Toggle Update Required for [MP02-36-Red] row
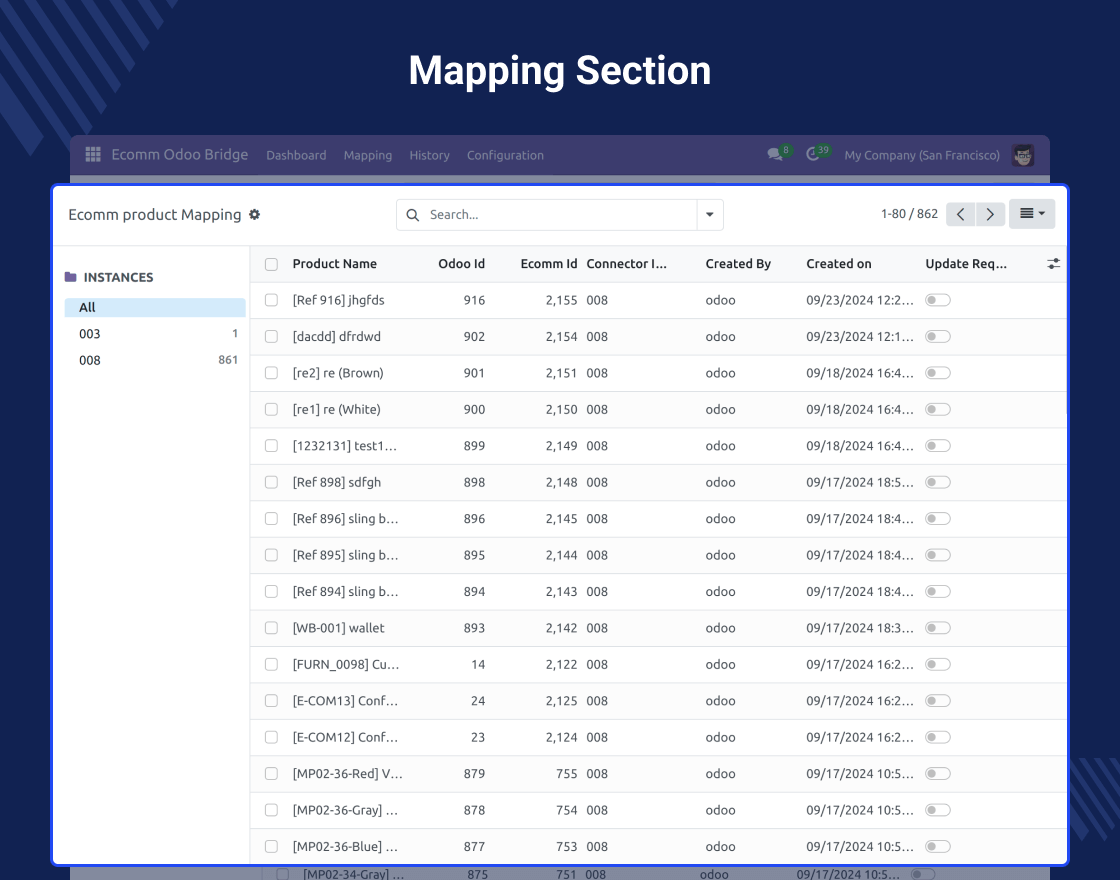 click(938, 774)
